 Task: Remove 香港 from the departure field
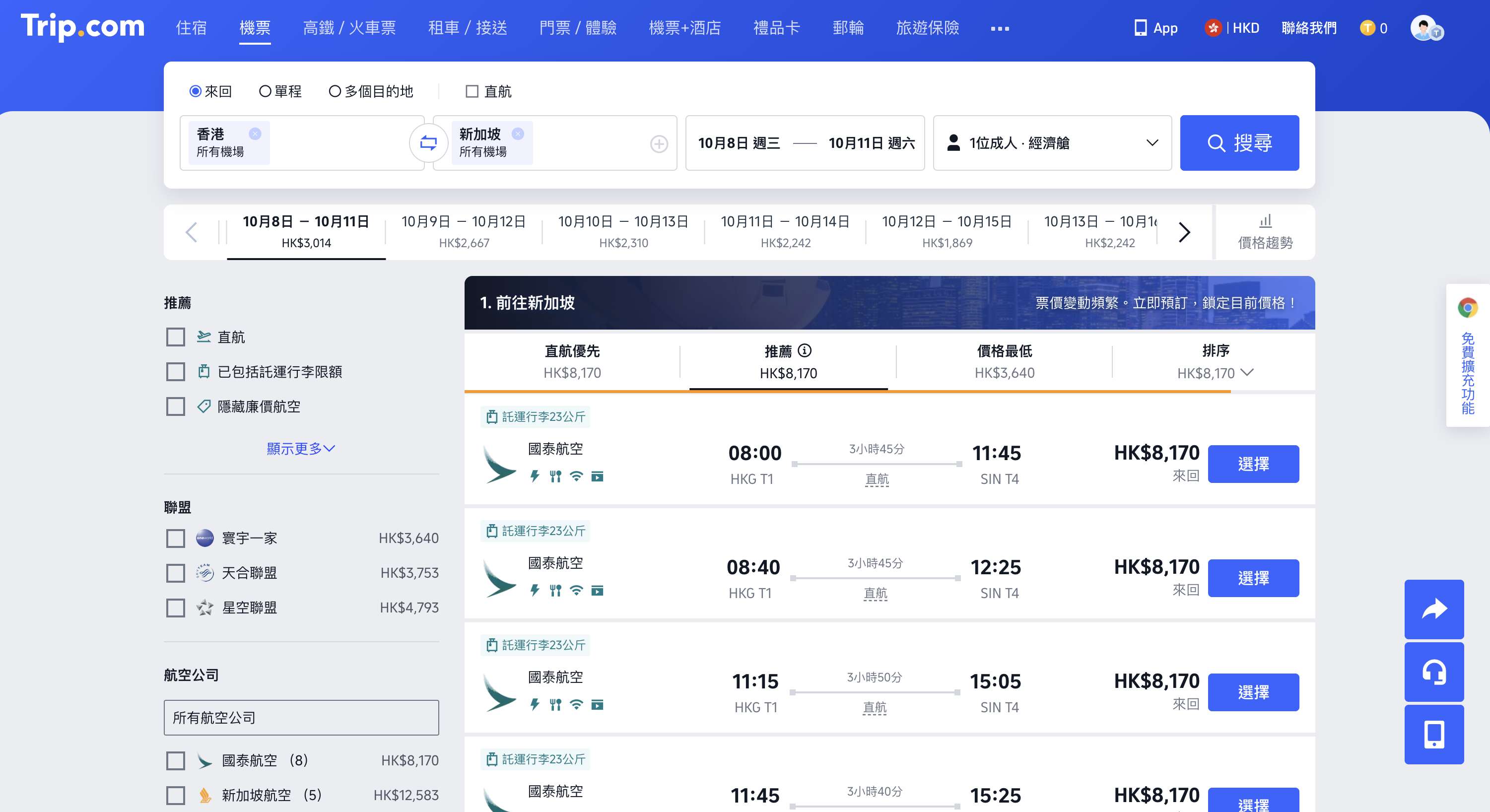click(255, 134)
